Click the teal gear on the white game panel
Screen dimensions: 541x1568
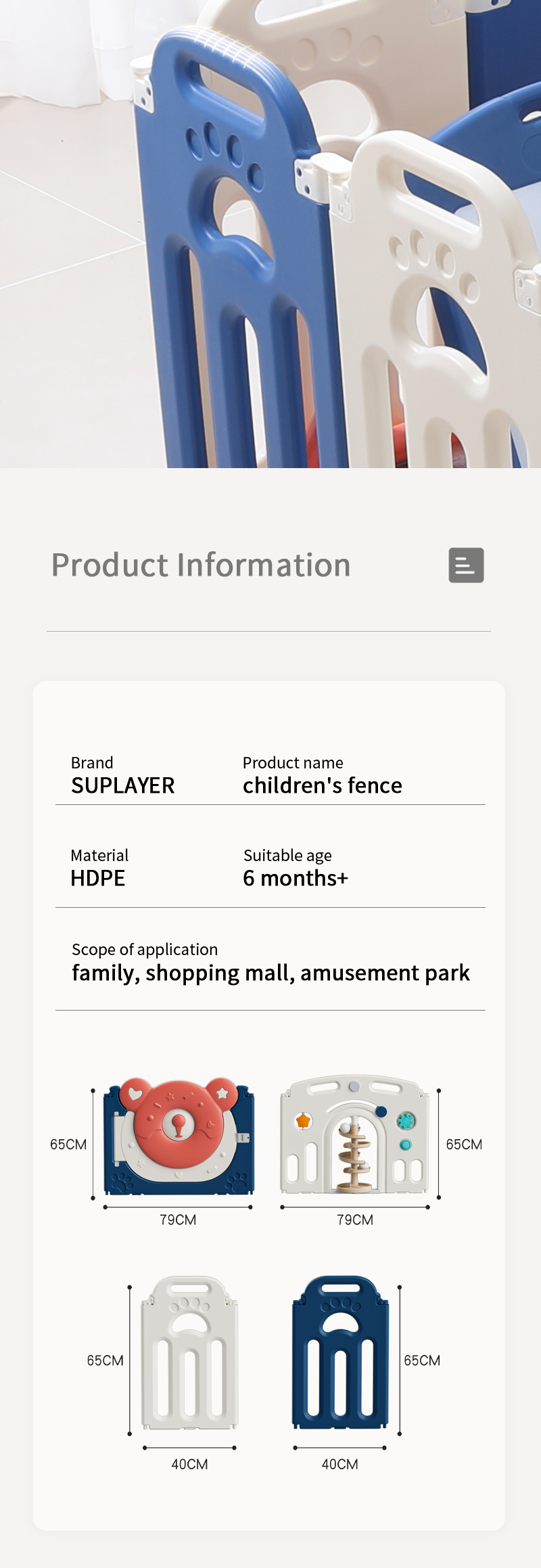tap(406, 1121)
